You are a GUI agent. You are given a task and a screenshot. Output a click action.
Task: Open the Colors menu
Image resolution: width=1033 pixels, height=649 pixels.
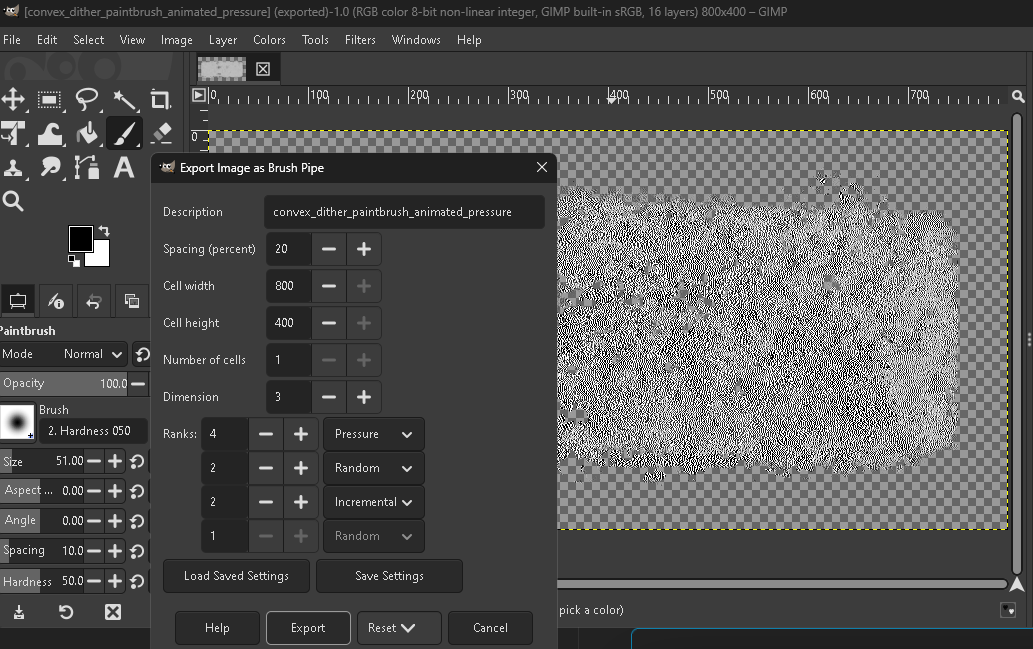pos(269,40)
